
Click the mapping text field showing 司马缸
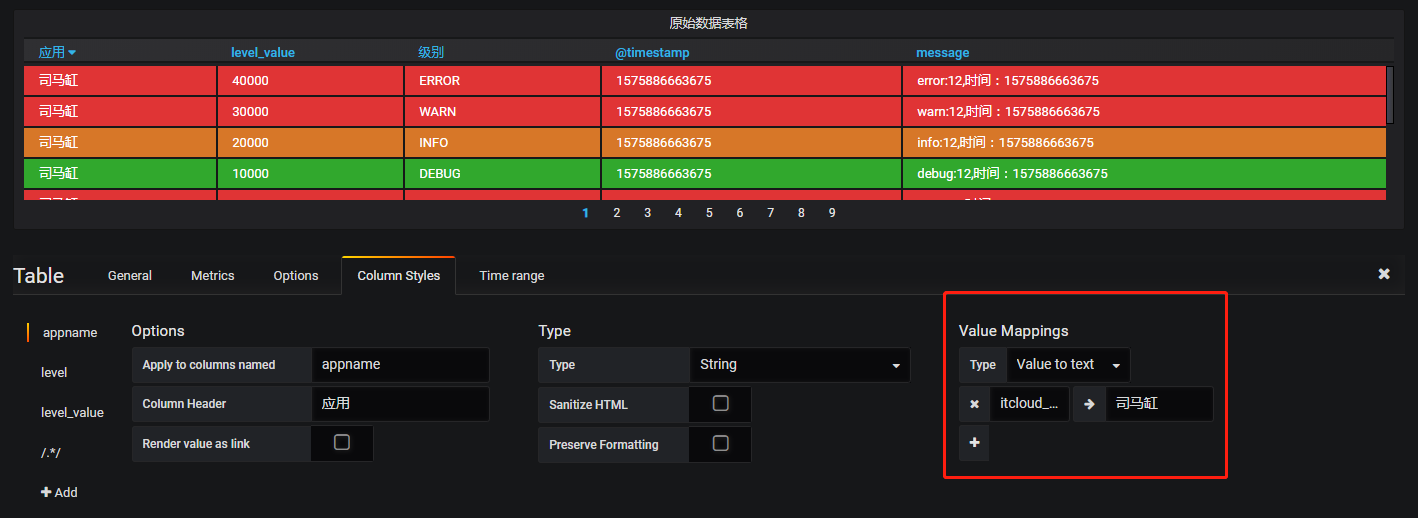pos(1160,404)
